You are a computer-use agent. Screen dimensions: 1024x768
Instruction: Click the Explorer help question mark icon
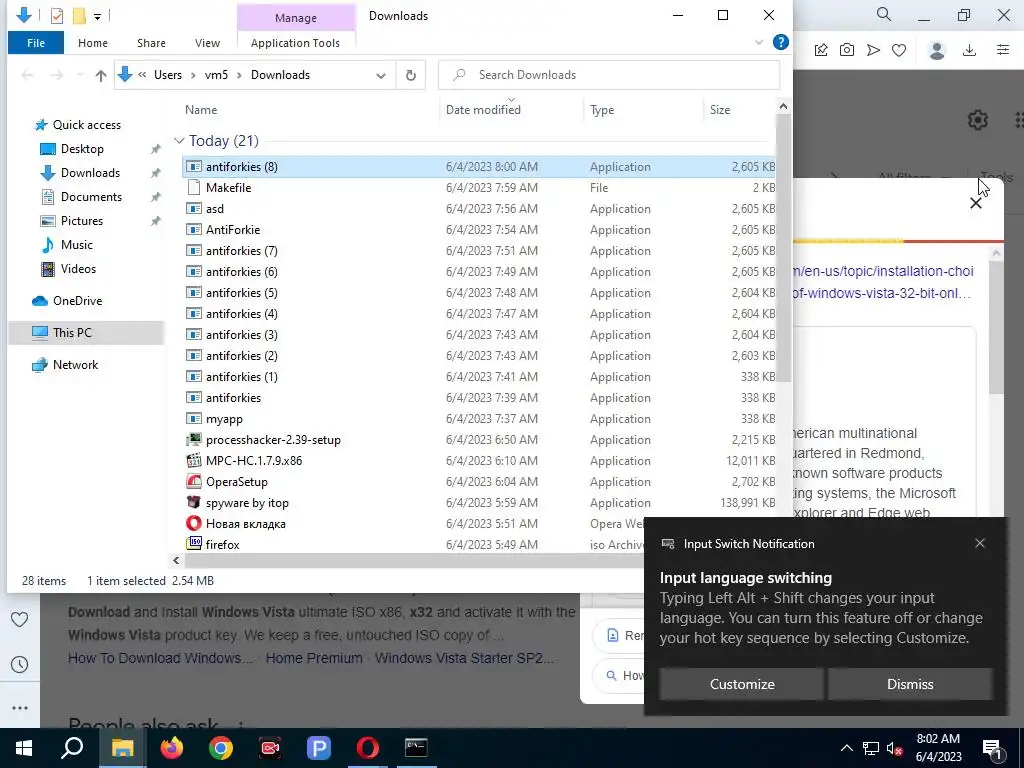pos(780,42)
